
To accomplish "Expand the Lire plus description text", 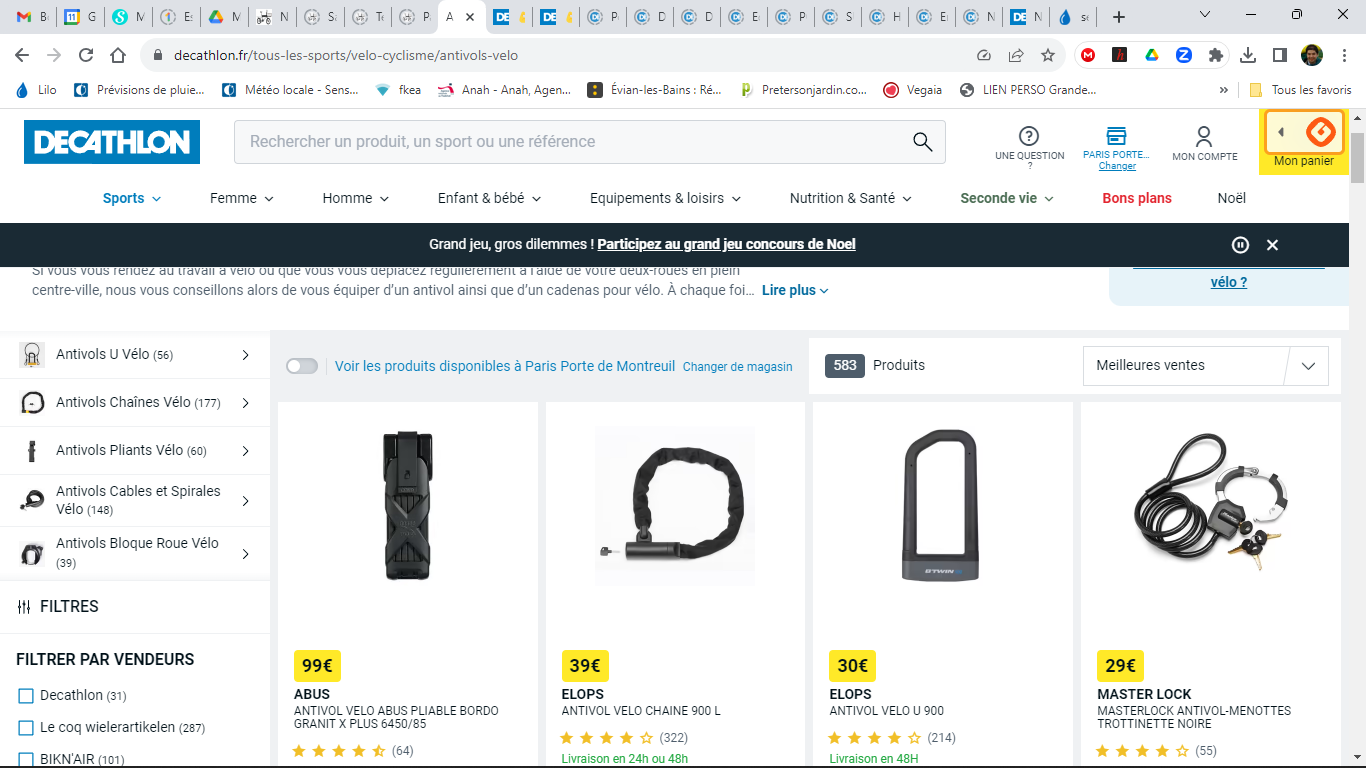I will 795,291.
